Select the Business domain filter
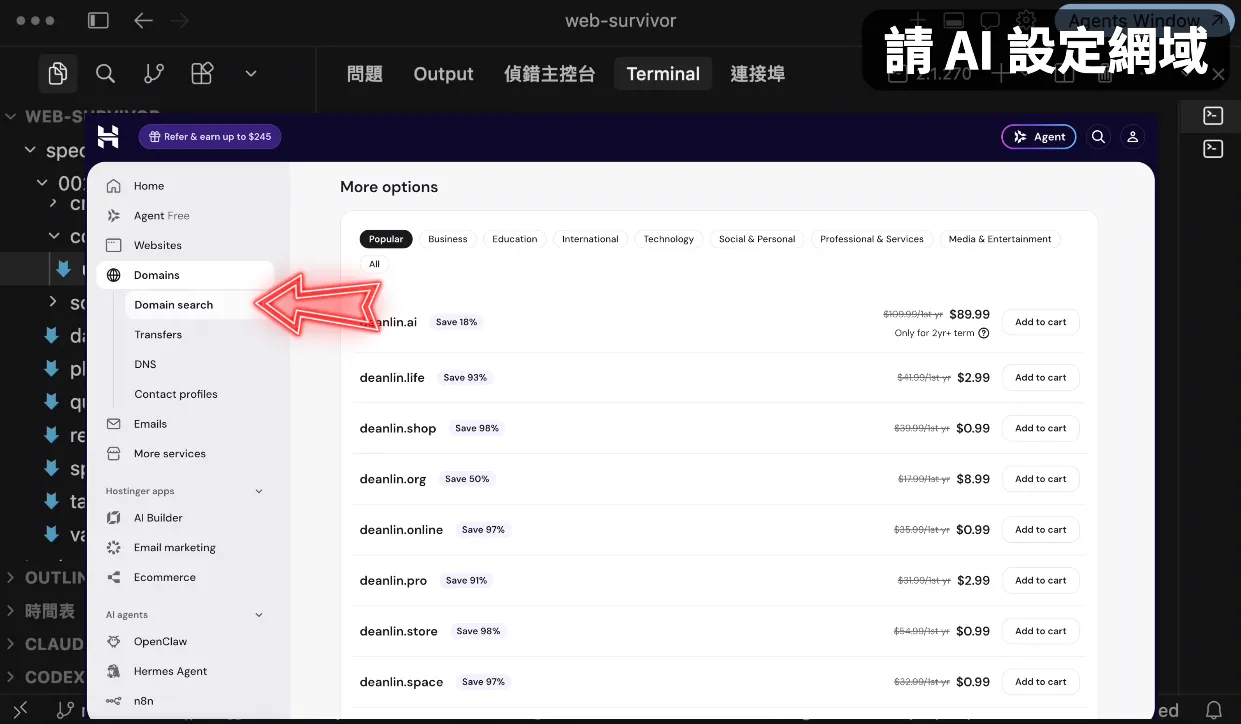1241x724 pixels. pyautogui.click(x=448, y=239)
